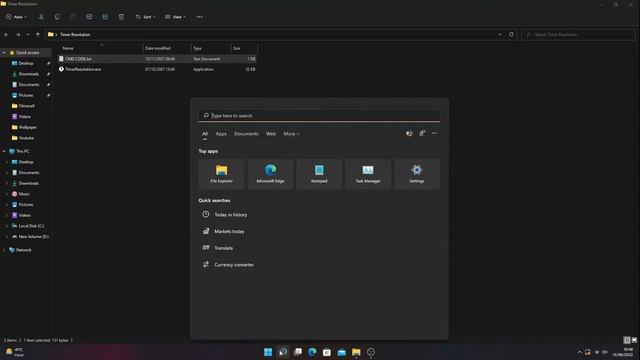Open the New dropdown in toolbar
Screen dimensions: 640x360
tap(16, 17)
